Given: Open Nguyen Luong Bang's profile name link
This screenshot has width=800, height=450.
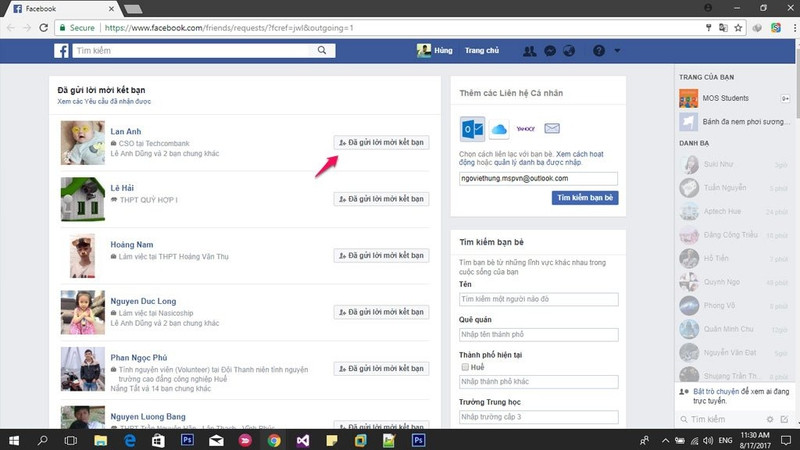Looking at the screenshot, I should pyautogui.click(x=148, y=417).
